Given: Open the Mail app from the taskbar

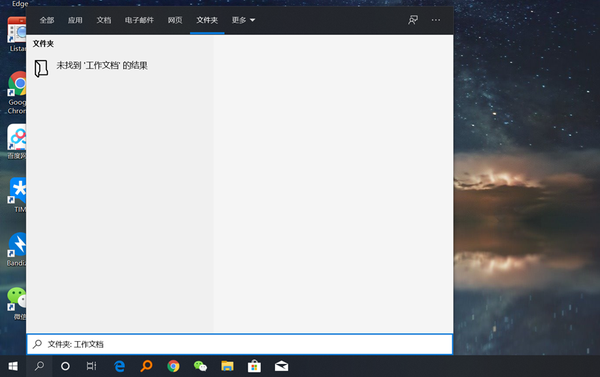Looking at the screenshot, I should point(281,366).
